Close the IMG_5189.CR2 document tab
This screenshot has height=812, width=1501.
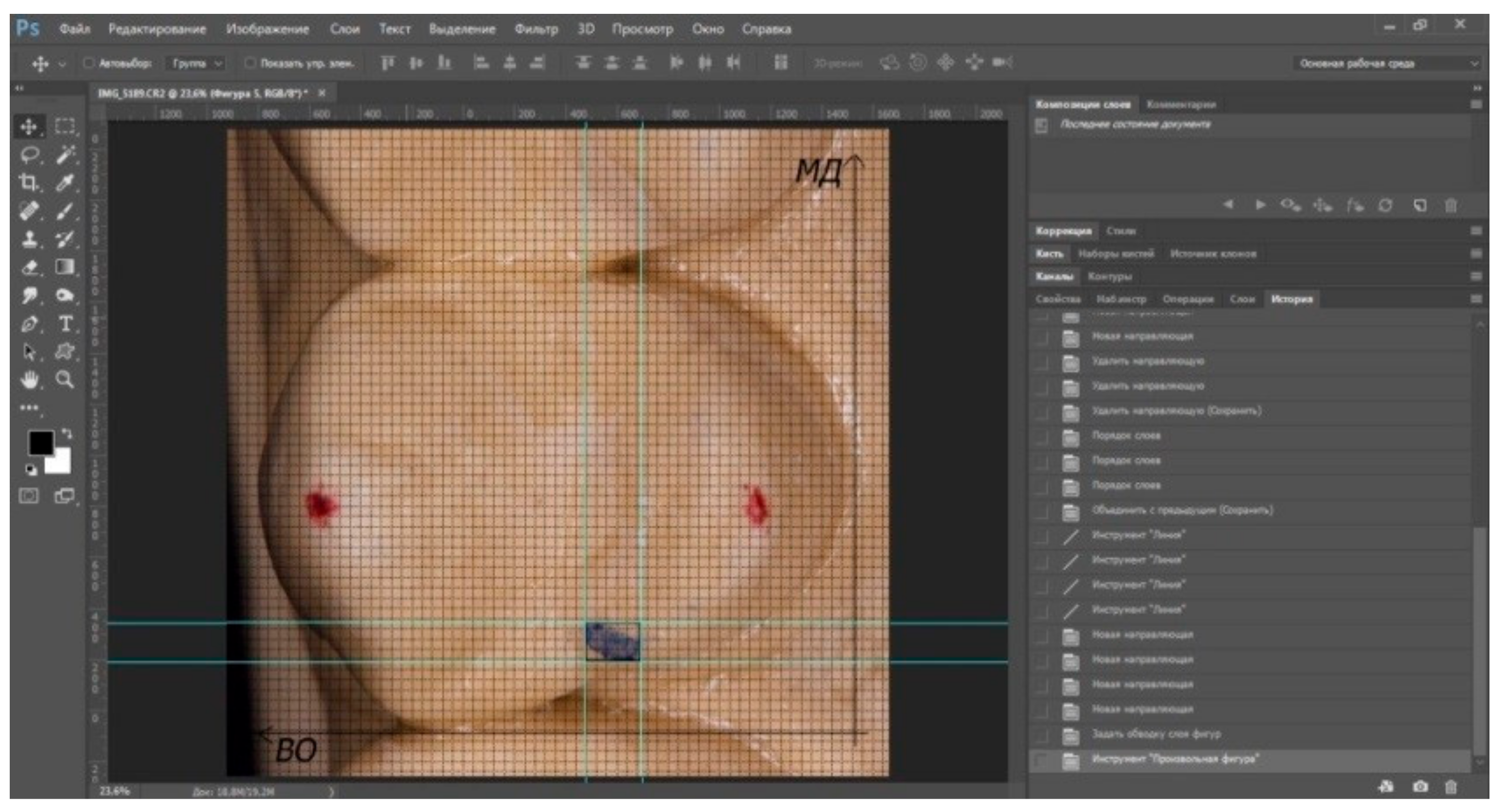pos(321,93)
